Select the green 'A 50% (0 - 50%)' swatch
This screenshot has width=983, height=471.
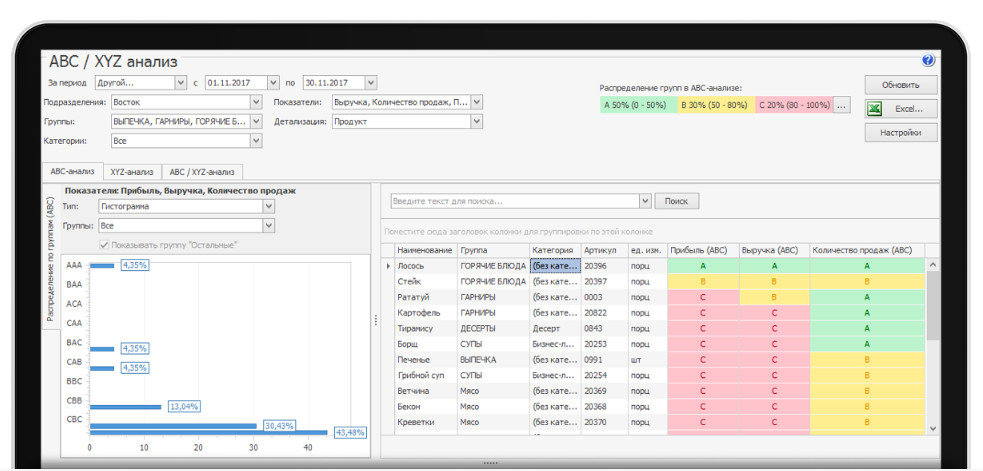click(637, 104)
